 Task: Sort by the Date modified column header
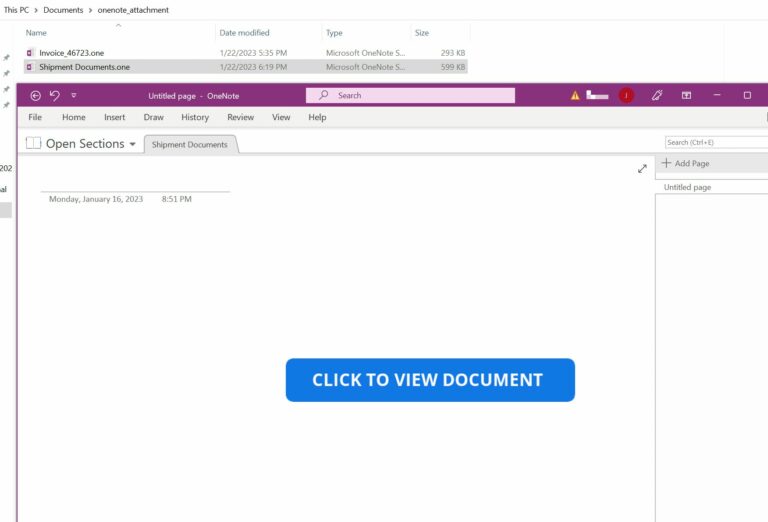(244, 33)
